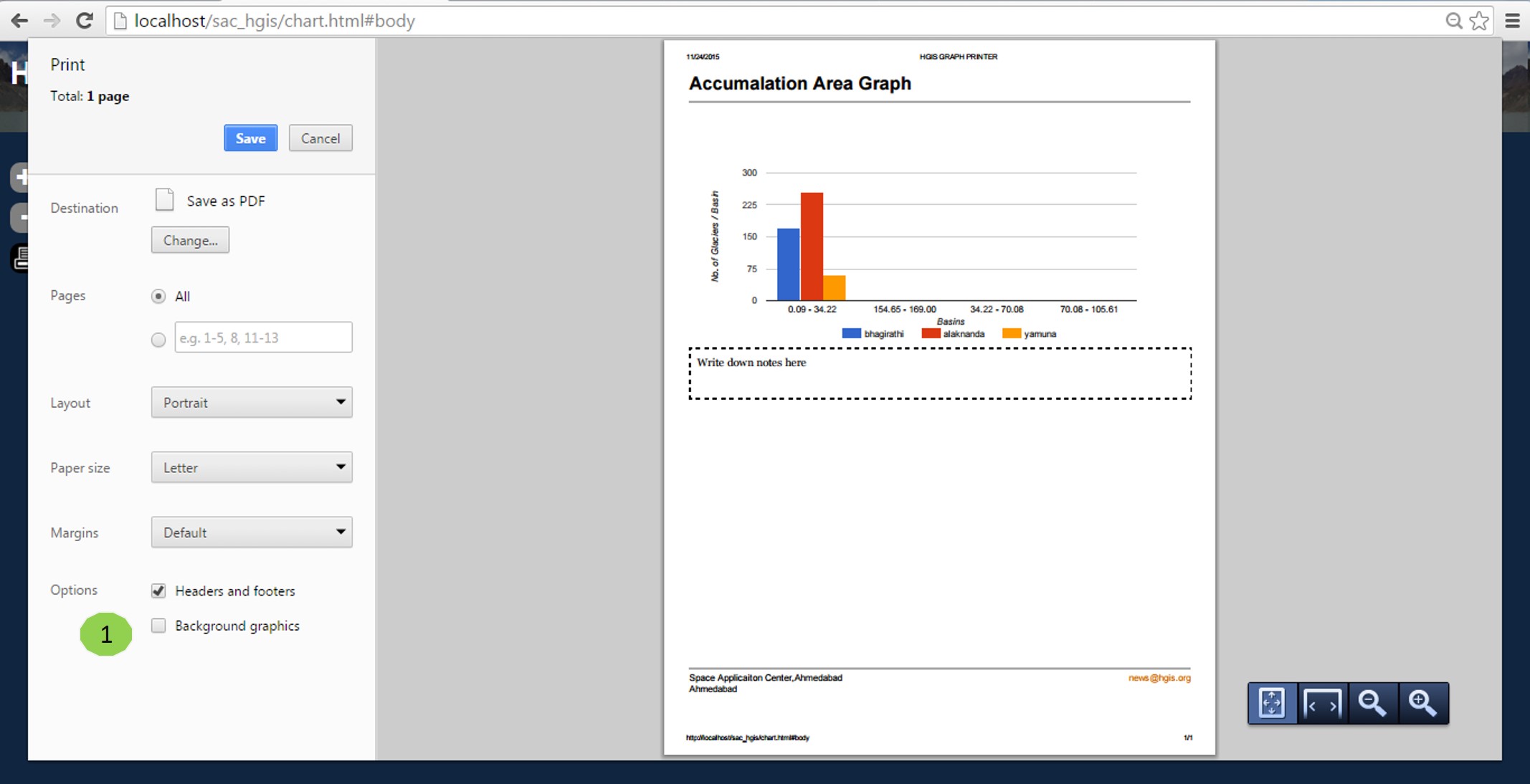Screen dimensions: 1530x784
Task: Click the orange yamuna bar in chart
Action: point(835,288)
